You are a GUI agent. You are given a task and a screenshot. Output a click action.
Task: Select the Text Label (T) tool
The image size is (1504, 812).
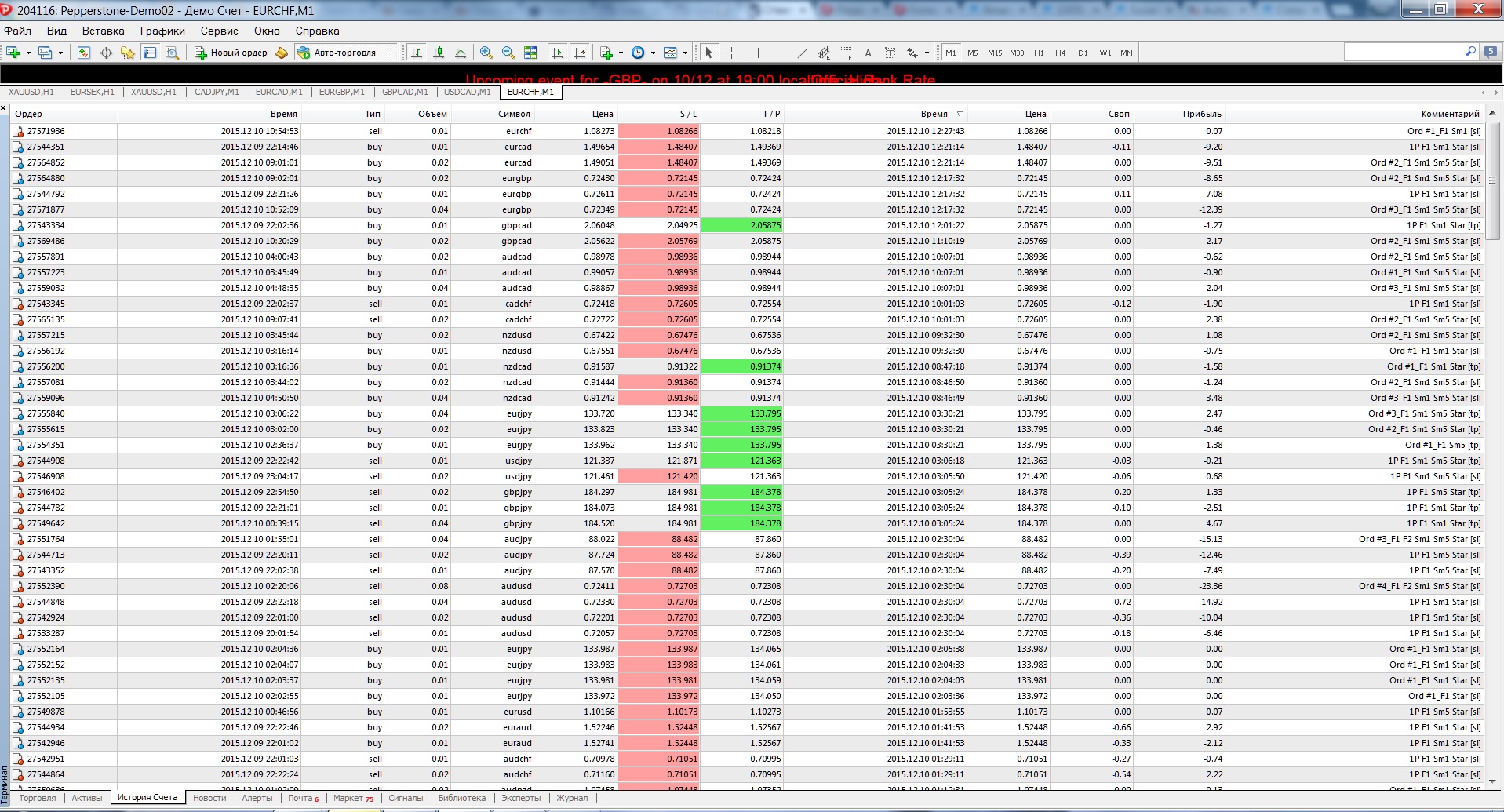[x=890, y=53]
